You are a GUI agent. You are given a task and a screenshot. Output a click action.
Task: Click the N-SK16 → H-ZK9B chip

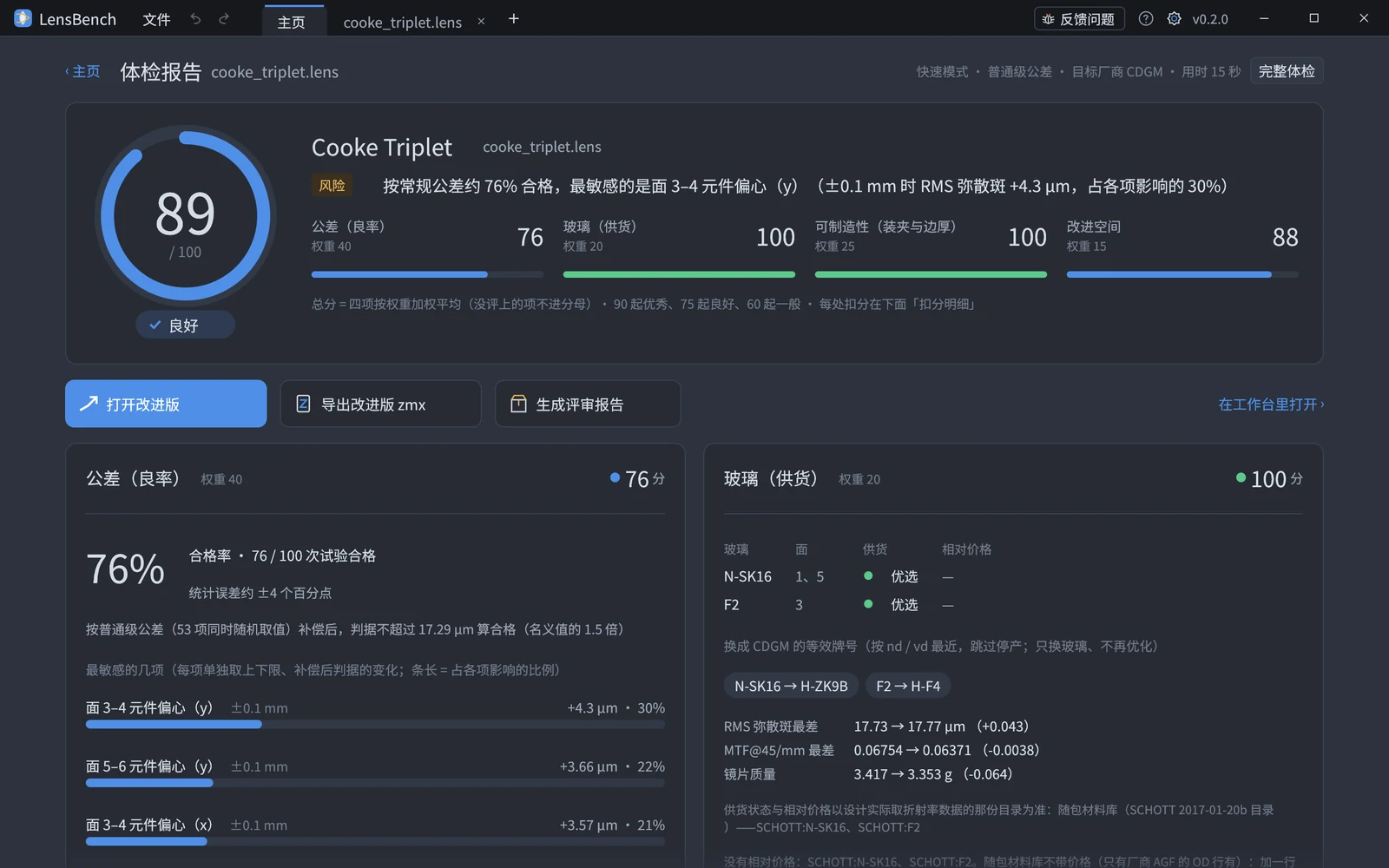pos(791,686)
